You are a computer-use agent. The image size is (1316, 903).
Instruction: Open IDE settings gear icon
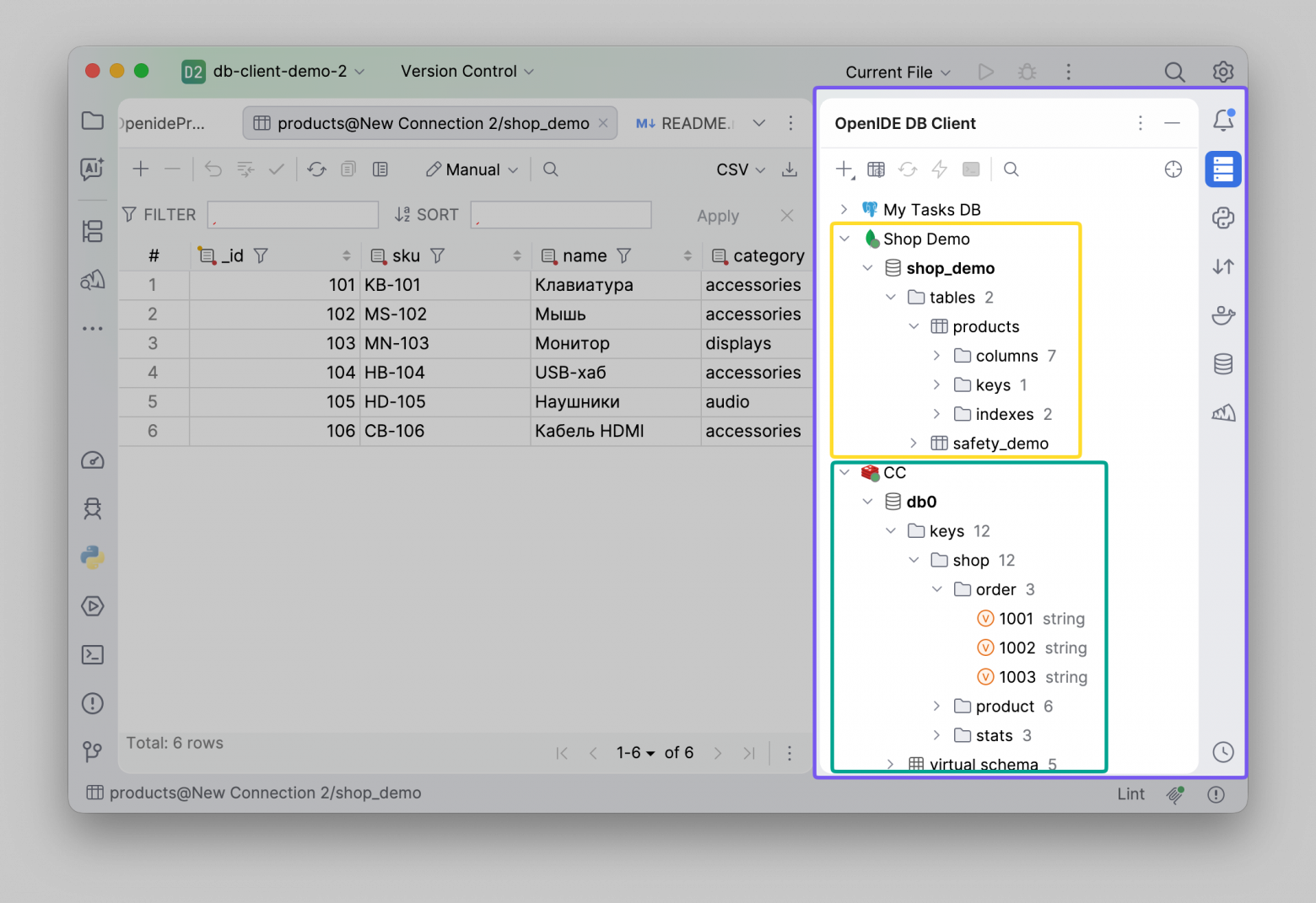click(x=1223, y=72)
